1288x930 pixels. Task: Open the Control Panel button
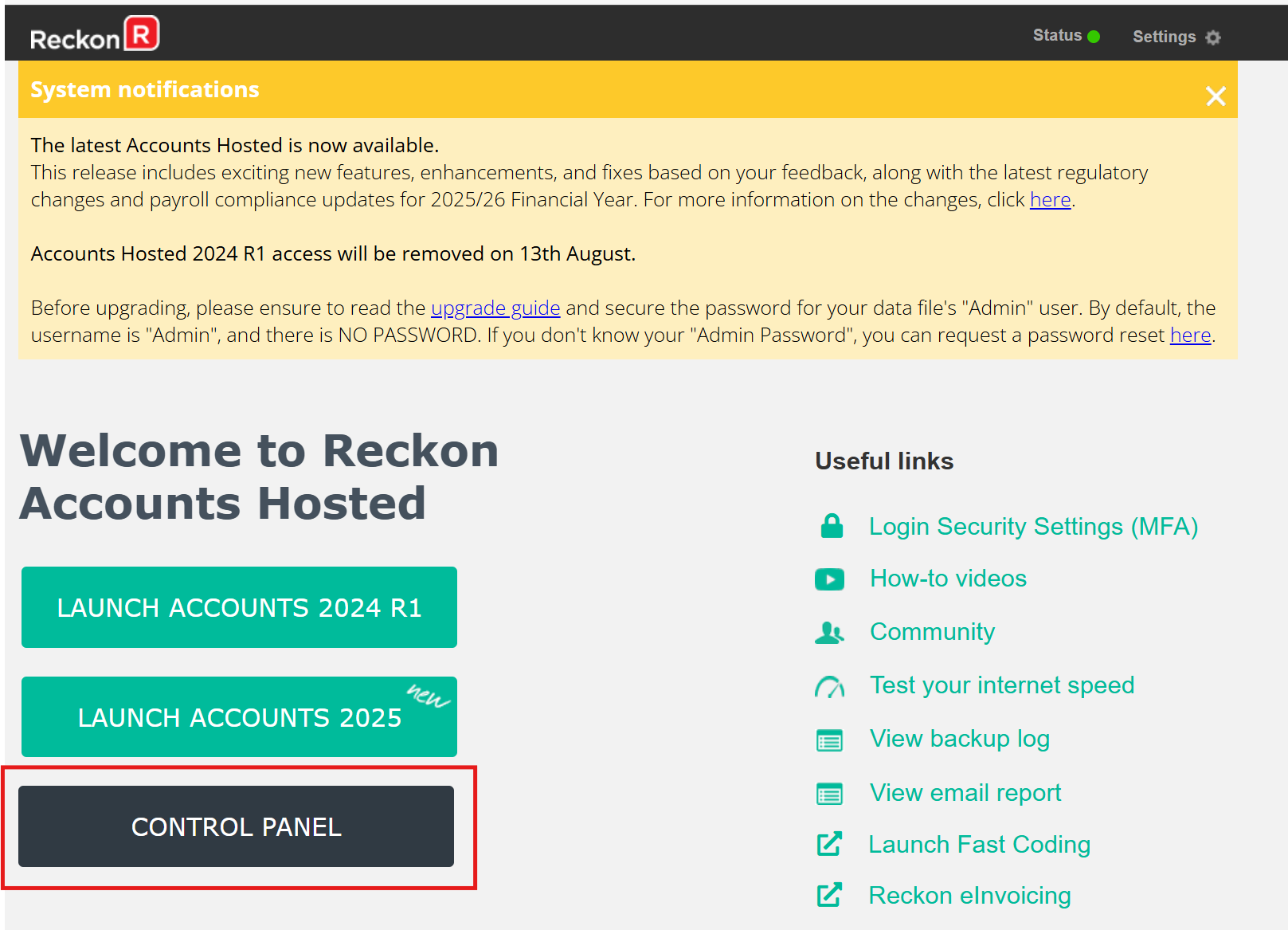point(236,826)
